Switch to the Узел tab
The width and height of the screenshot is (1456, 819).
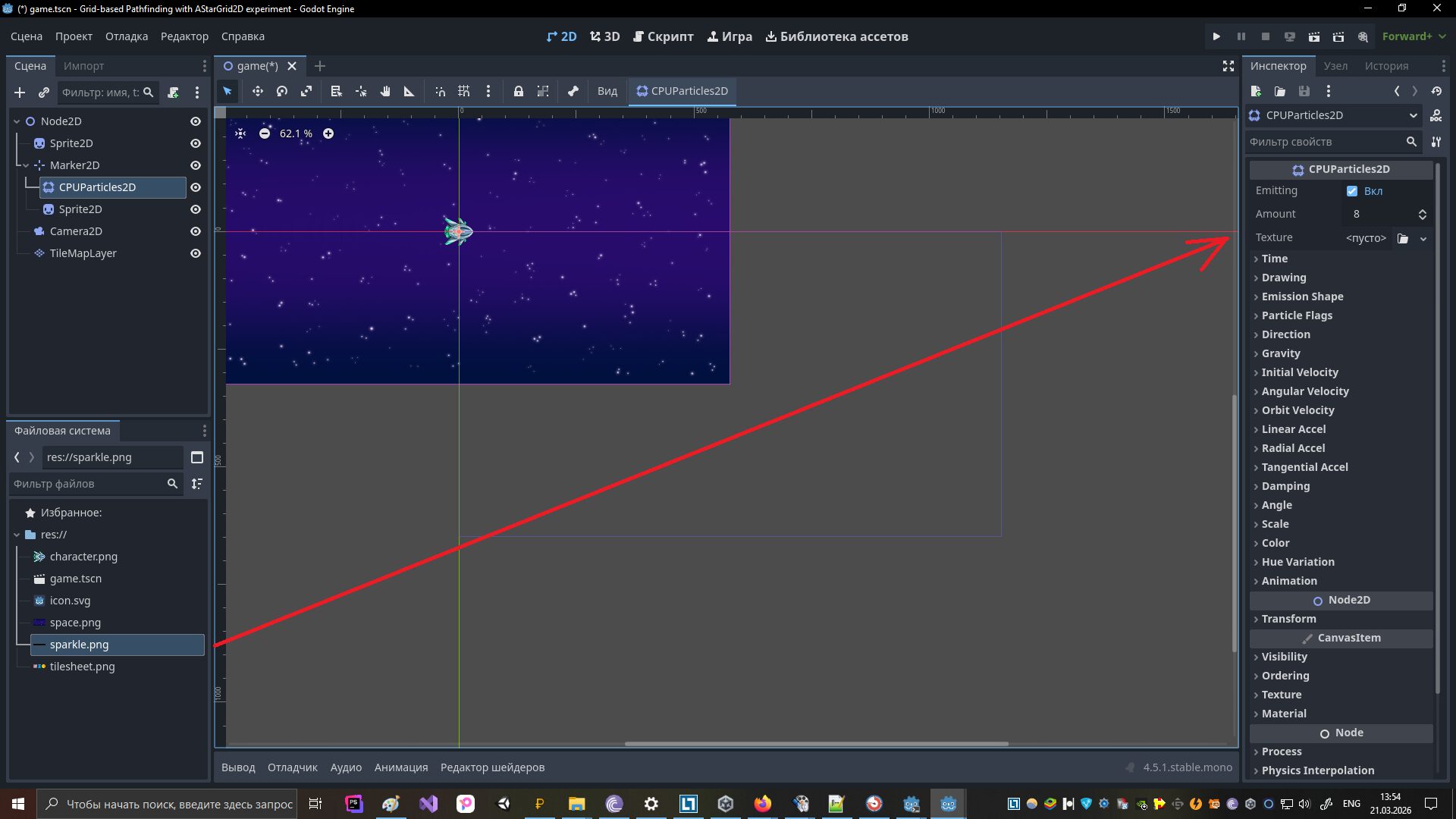tap(1335, 66)
